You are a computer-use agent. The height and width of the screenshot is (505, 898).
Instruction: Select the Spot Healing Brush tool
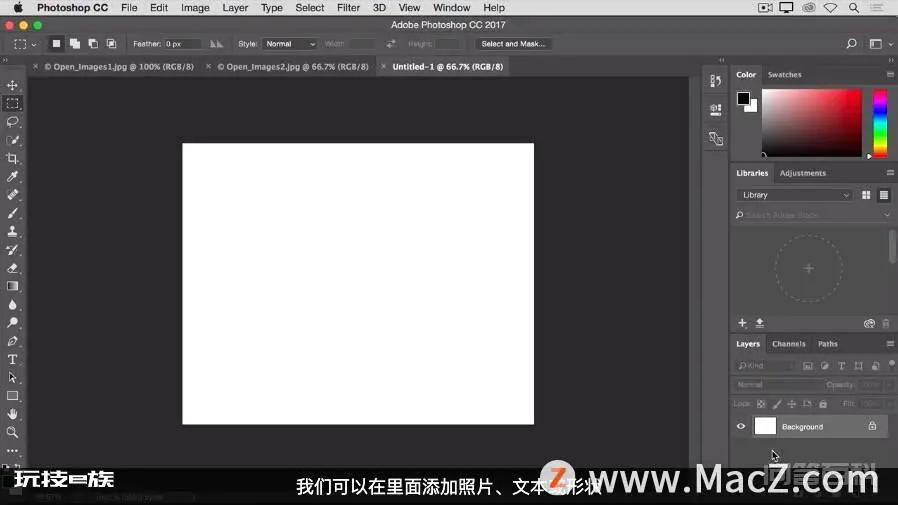(12, 195)
